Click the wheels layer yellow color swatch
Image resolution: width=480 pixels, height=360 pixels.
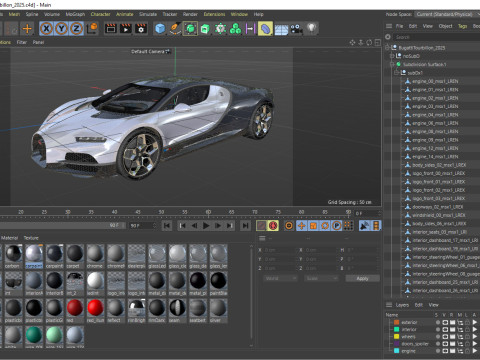[396, 337]
